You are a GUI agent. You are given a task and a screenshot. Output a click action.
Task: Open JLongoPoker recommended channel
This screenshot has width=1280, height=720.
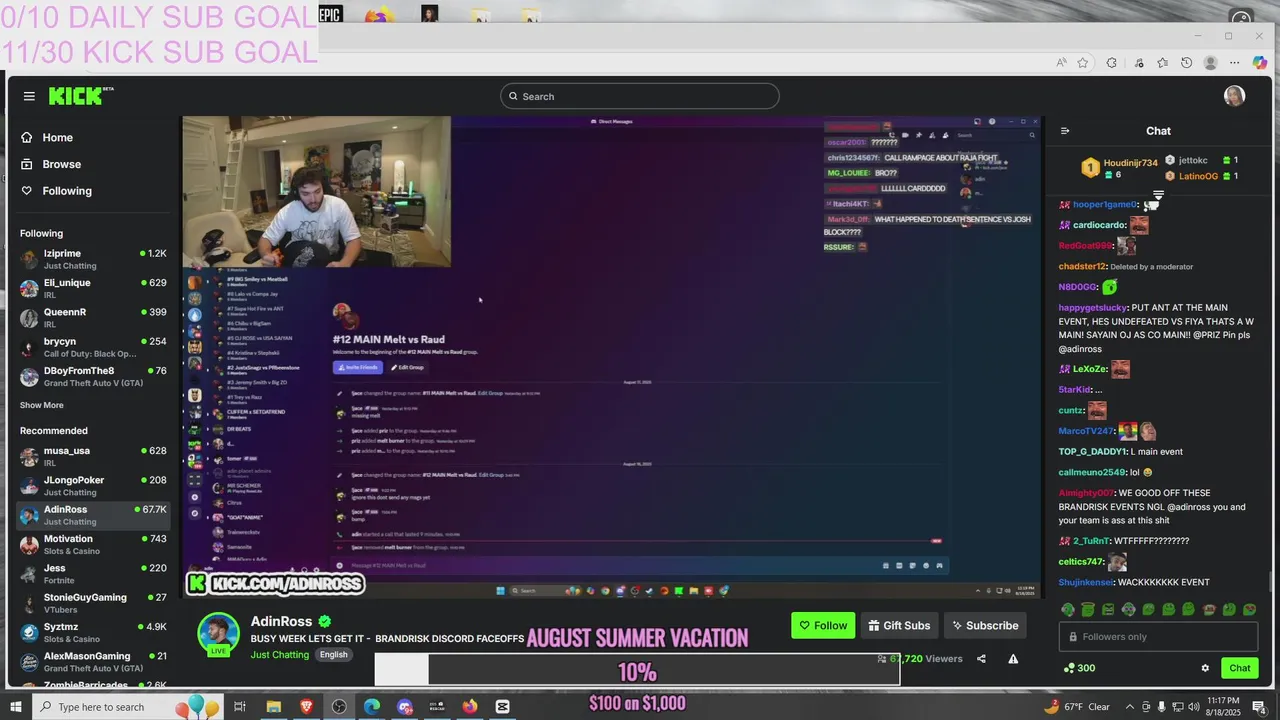(93, 486)
